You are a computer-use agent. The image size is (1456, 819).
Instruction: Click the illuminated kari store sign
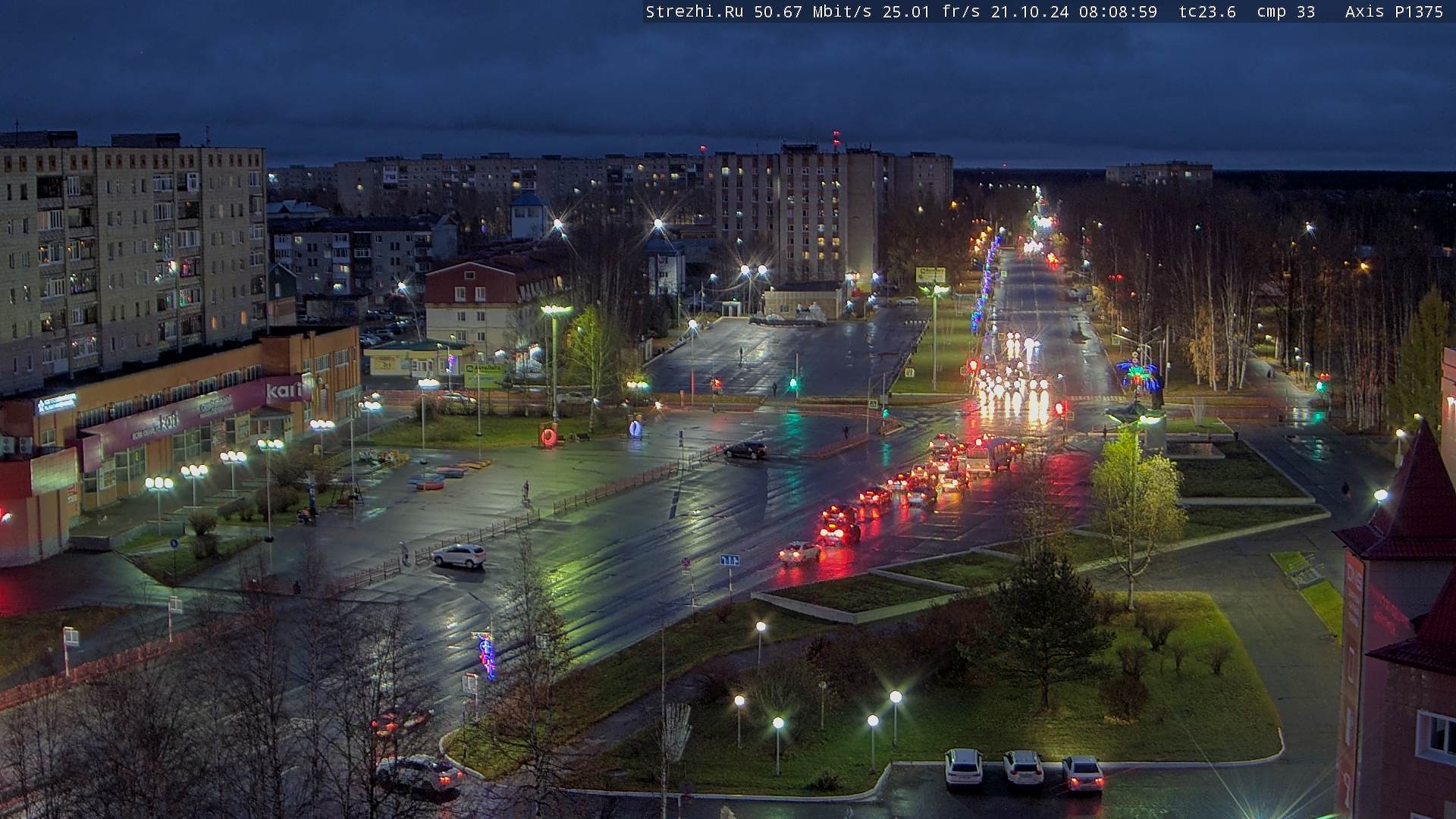pyautogui.click(x=284, y=391)
